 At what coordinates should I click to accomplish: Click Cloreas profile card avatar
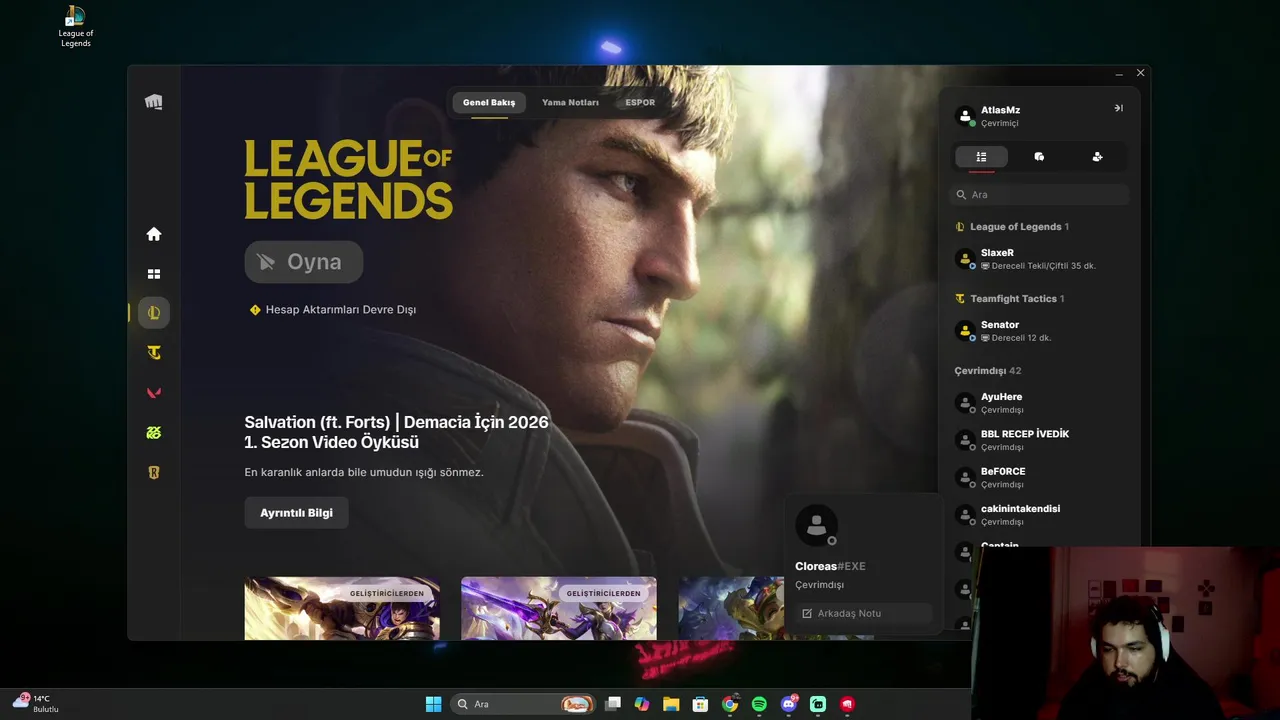[816, 525]
